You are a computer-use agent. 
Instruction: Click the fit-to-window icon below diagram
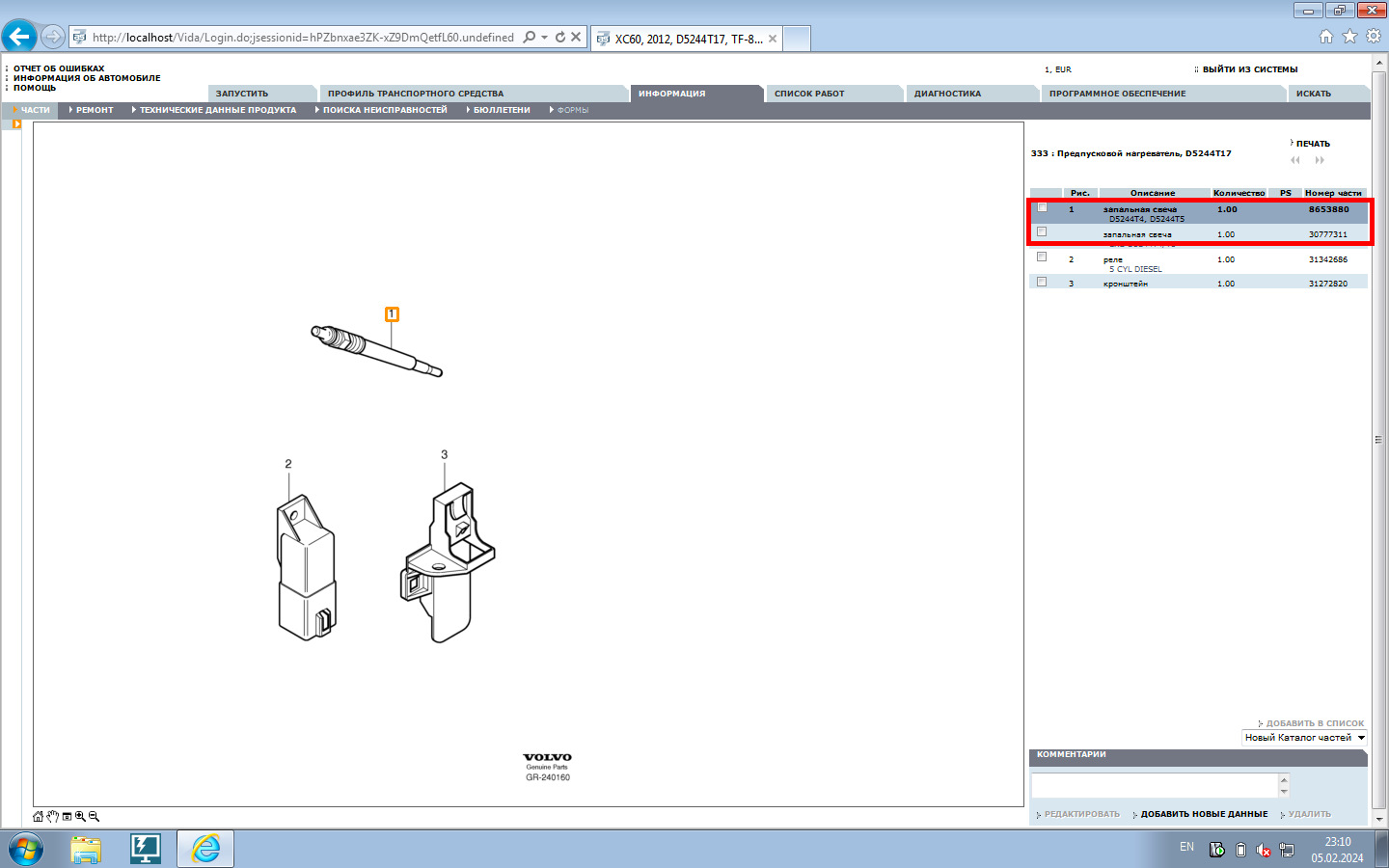pyautogui.click(x=67, y=816)
